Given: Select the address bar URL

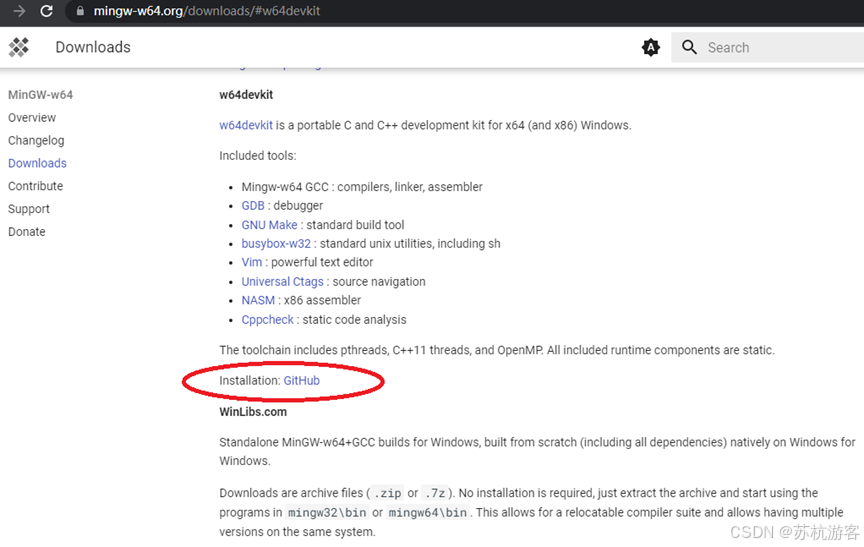Looking at the screenshot, I should pyautogui.click(x=207, y=11).
